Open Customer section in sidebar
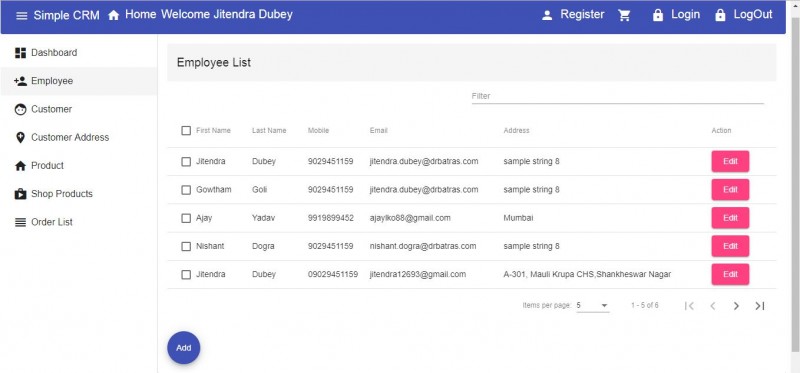 (x=79, y=109)
